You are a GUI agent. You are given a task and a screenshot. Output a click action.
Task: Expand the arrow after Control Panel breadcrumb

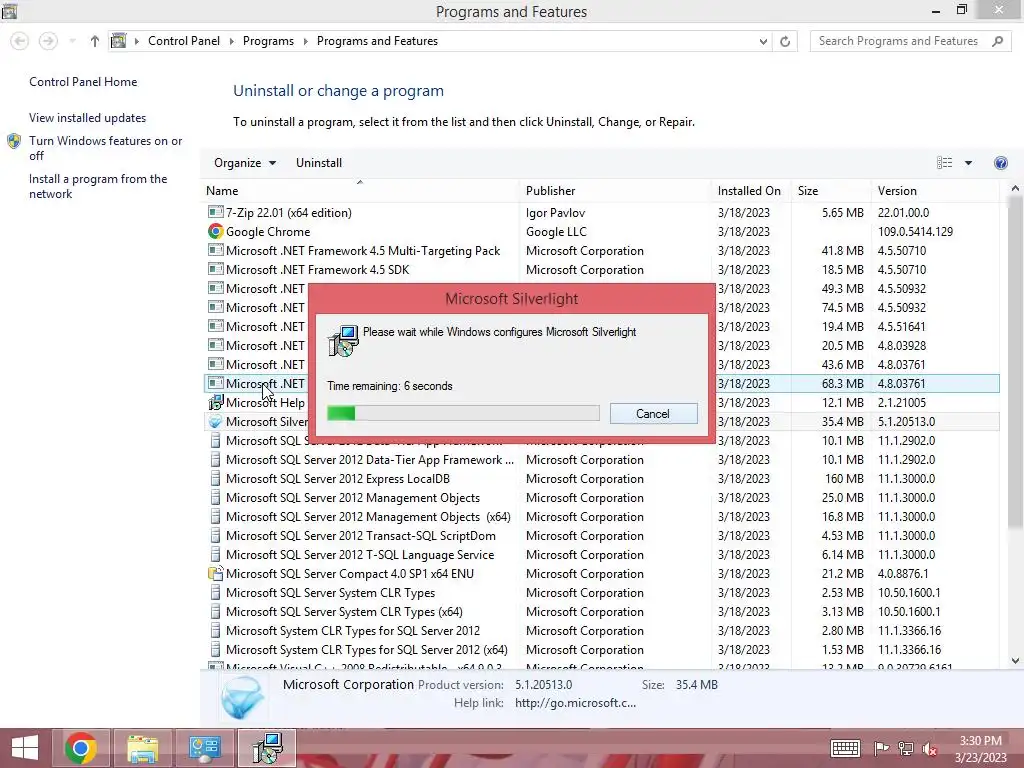231,41
